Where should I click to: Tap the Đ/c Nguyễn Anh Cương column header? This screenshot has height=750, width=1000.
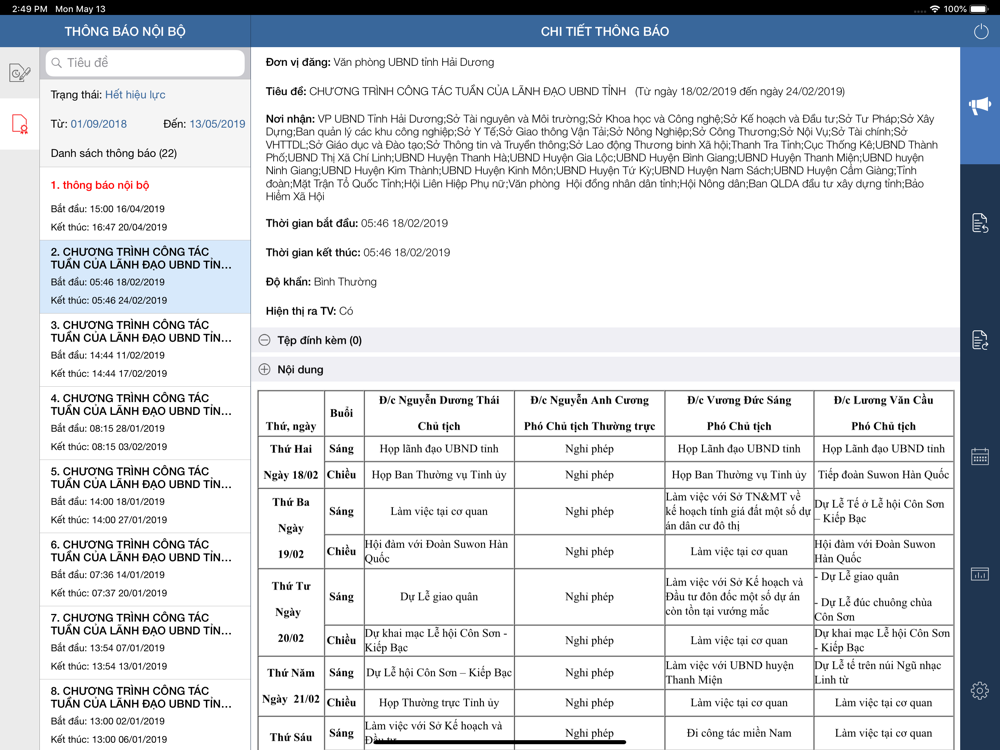click(589, 413)
